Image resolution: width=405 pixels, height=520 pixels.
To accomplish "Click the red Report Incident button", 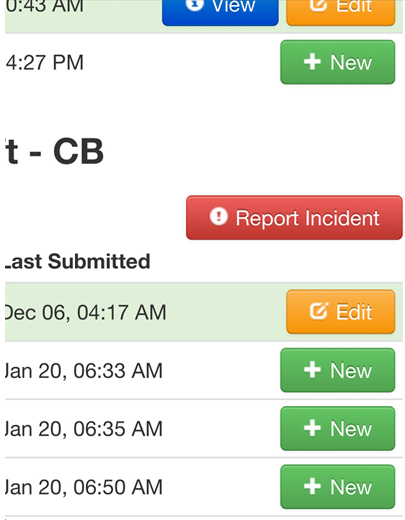I will pos(294,218).
